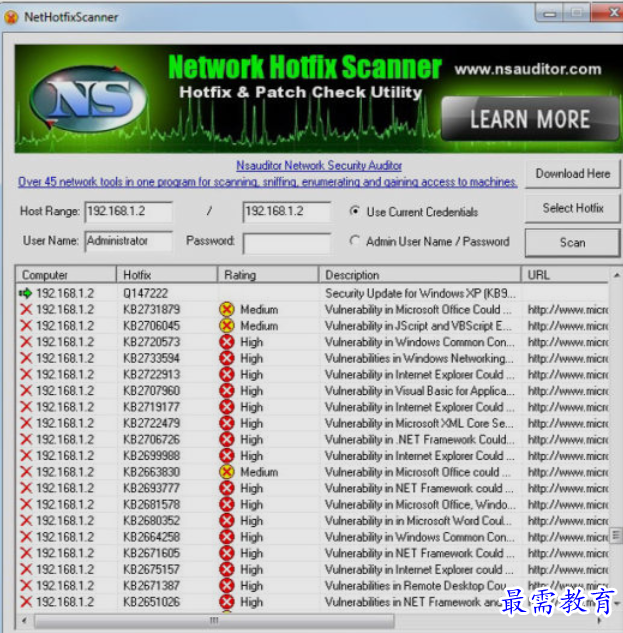623x633 pixels.
Task: Open the Nsauditor Network Security Auditor link
Action: tap(319, 166)
